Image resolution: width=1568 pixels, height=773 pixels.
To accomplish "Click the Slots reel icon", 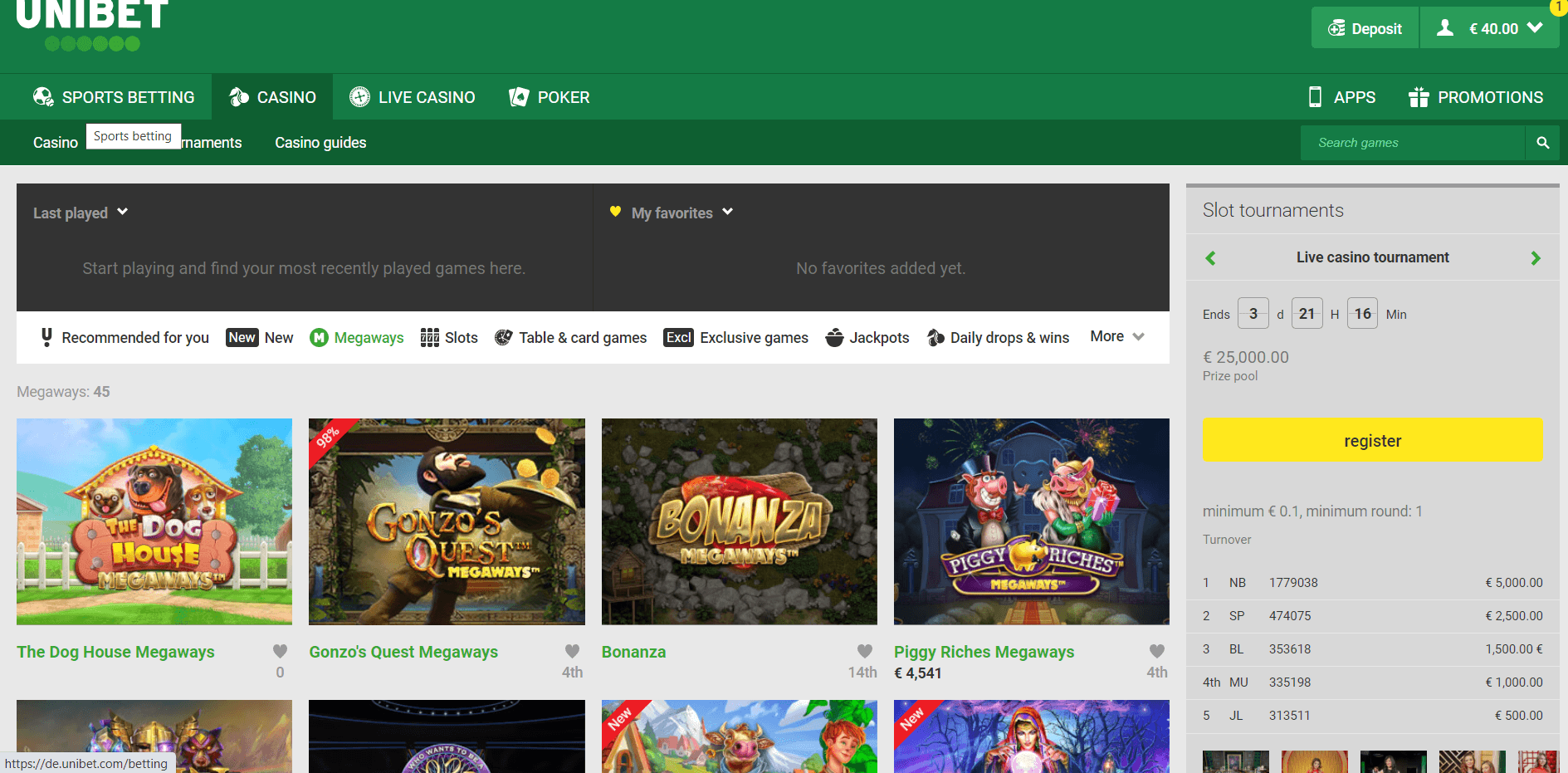I will (429, 337).
